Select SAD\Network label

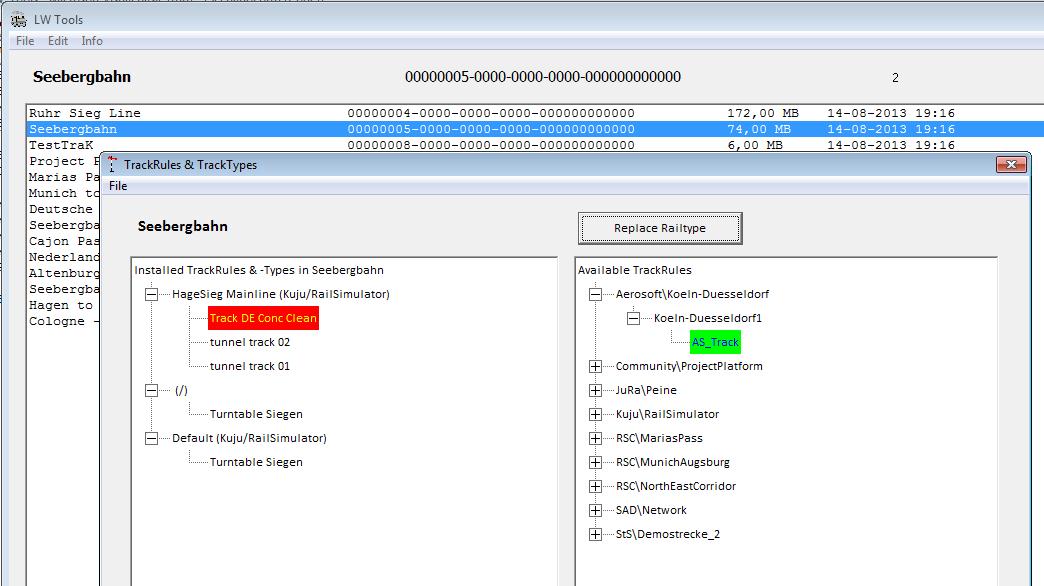click(x=651, y=510)
